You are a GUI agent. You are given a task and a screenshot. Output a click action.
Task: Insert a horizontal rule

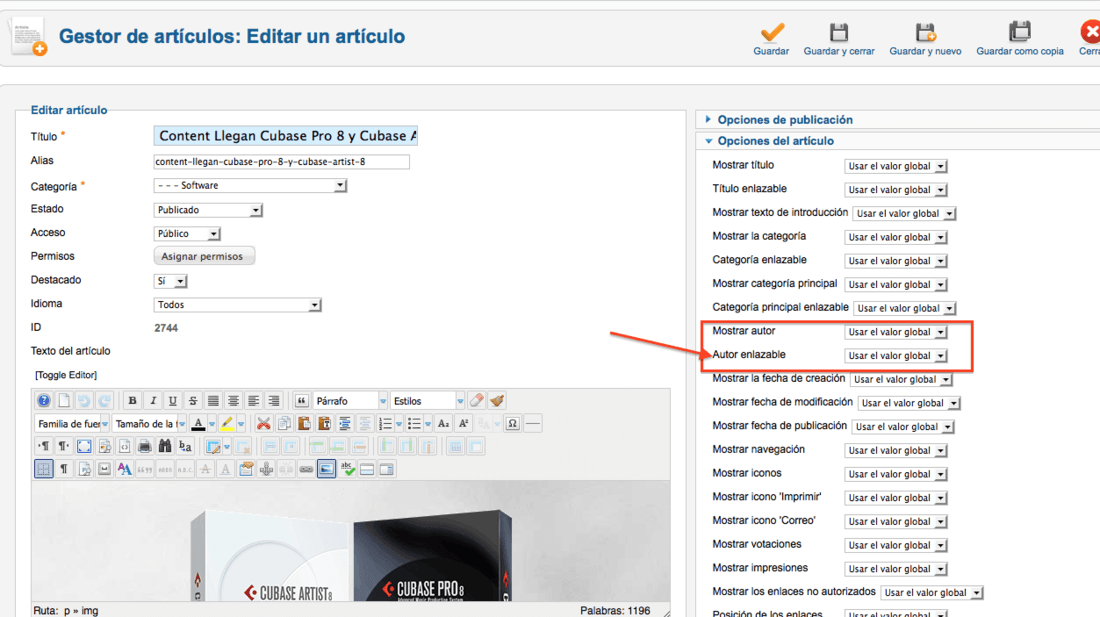pyautogui.click(x=533, y=423)
